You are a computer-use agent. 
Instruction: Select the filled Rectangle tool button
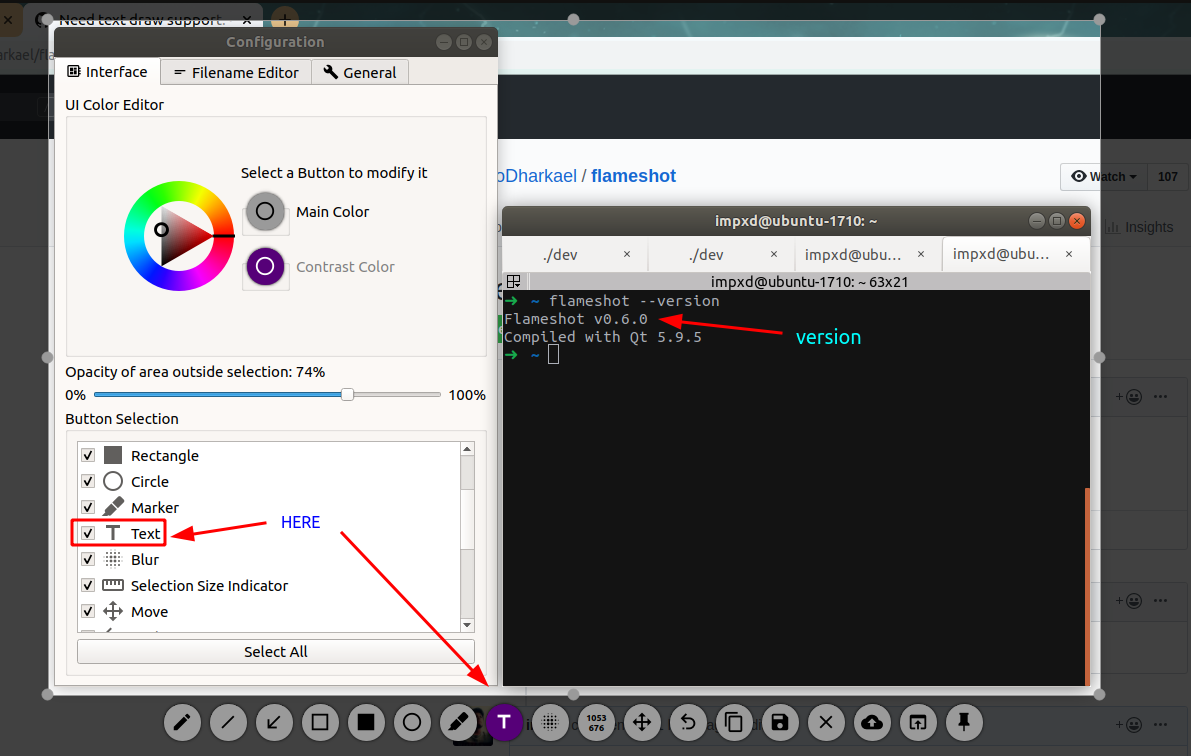tap(366, 722)
